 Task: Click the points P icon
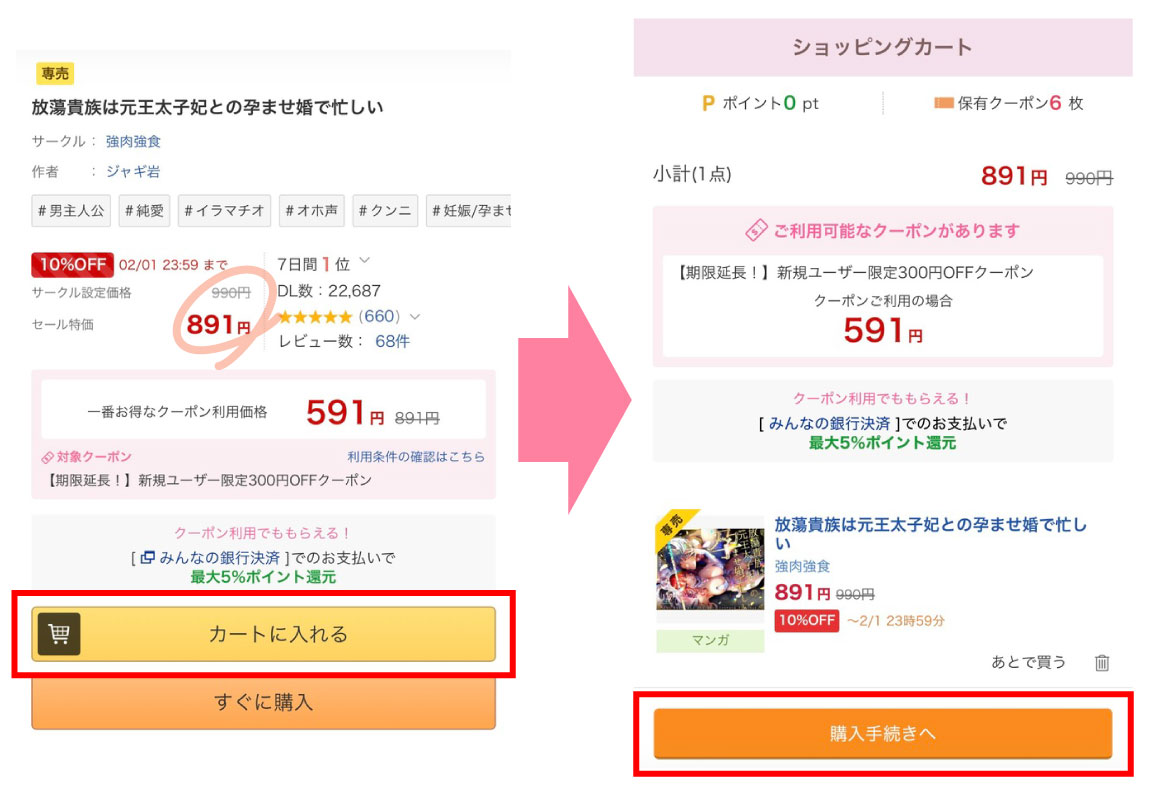tap(708, 103)
